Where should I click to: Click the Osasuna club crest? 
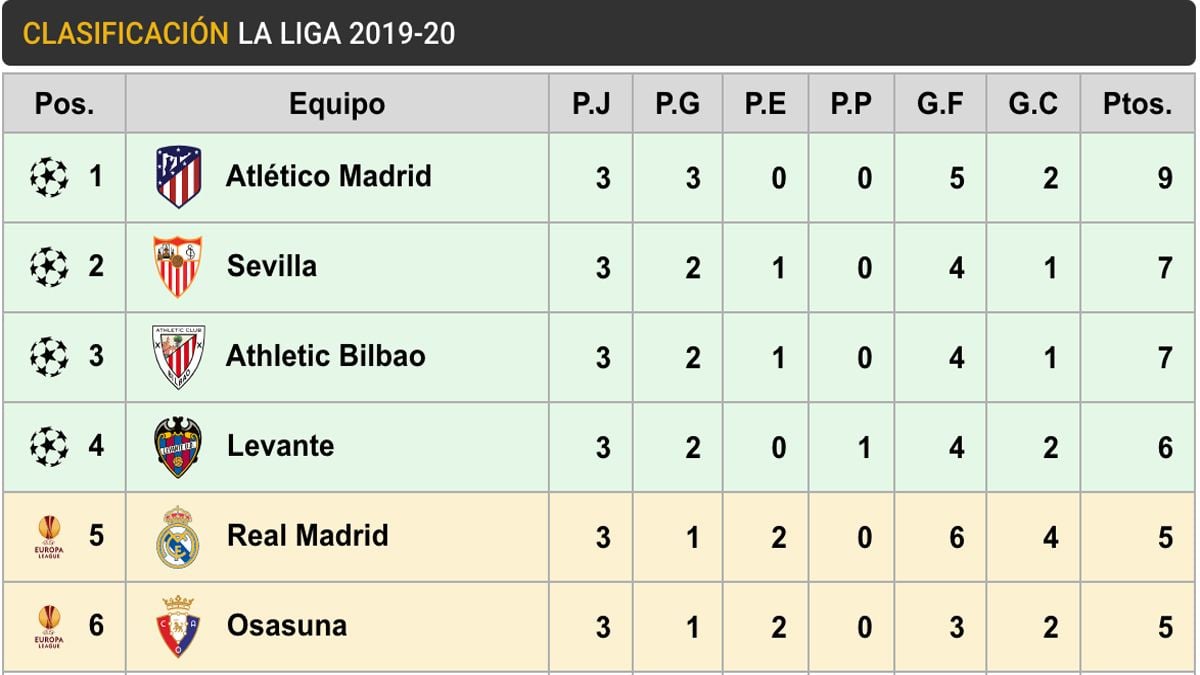point(178,626)
